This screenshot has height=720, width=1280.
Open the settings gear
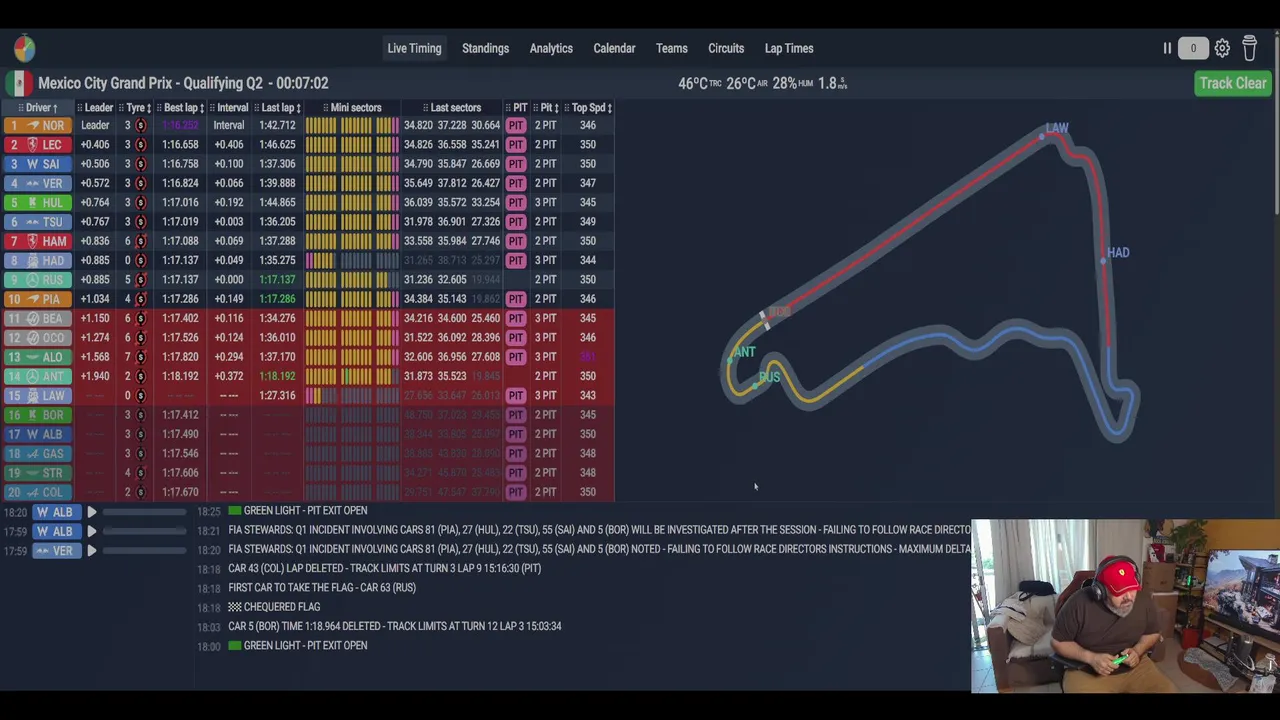(x=1222, y=48)
